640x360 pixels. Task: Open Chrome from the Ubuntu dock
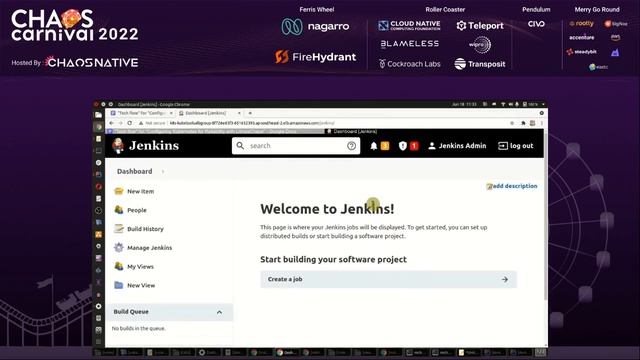click(x=98, y=127)
